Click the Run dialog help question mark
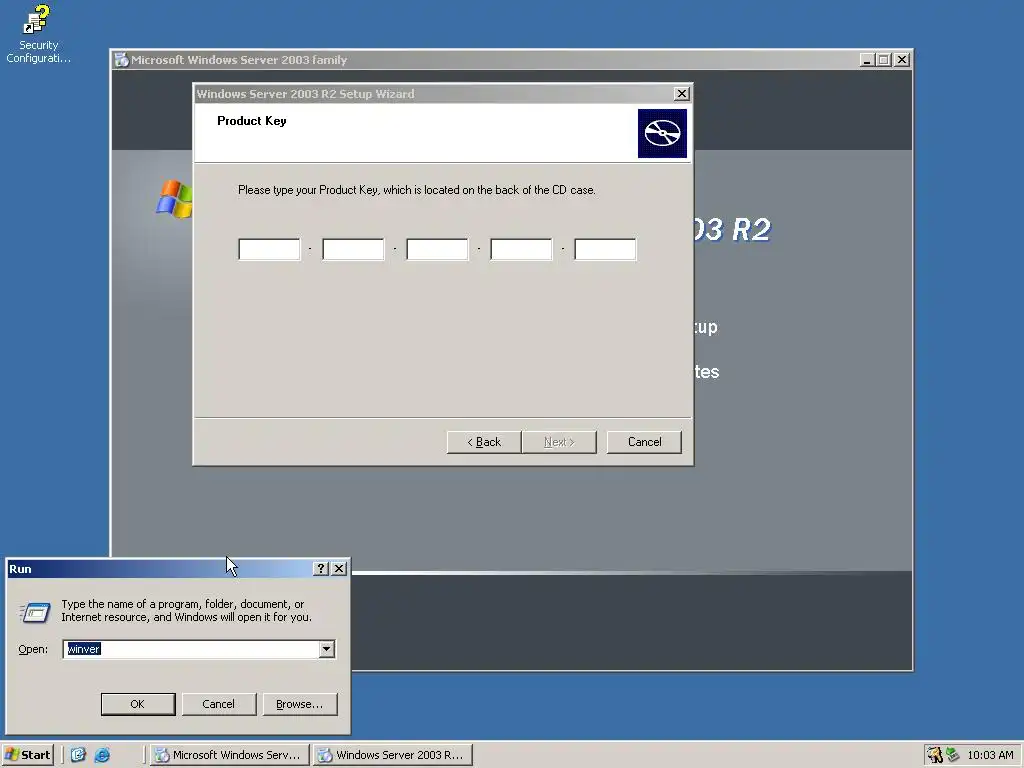Viewport: 1024px width, 768px height. (320, 569)
